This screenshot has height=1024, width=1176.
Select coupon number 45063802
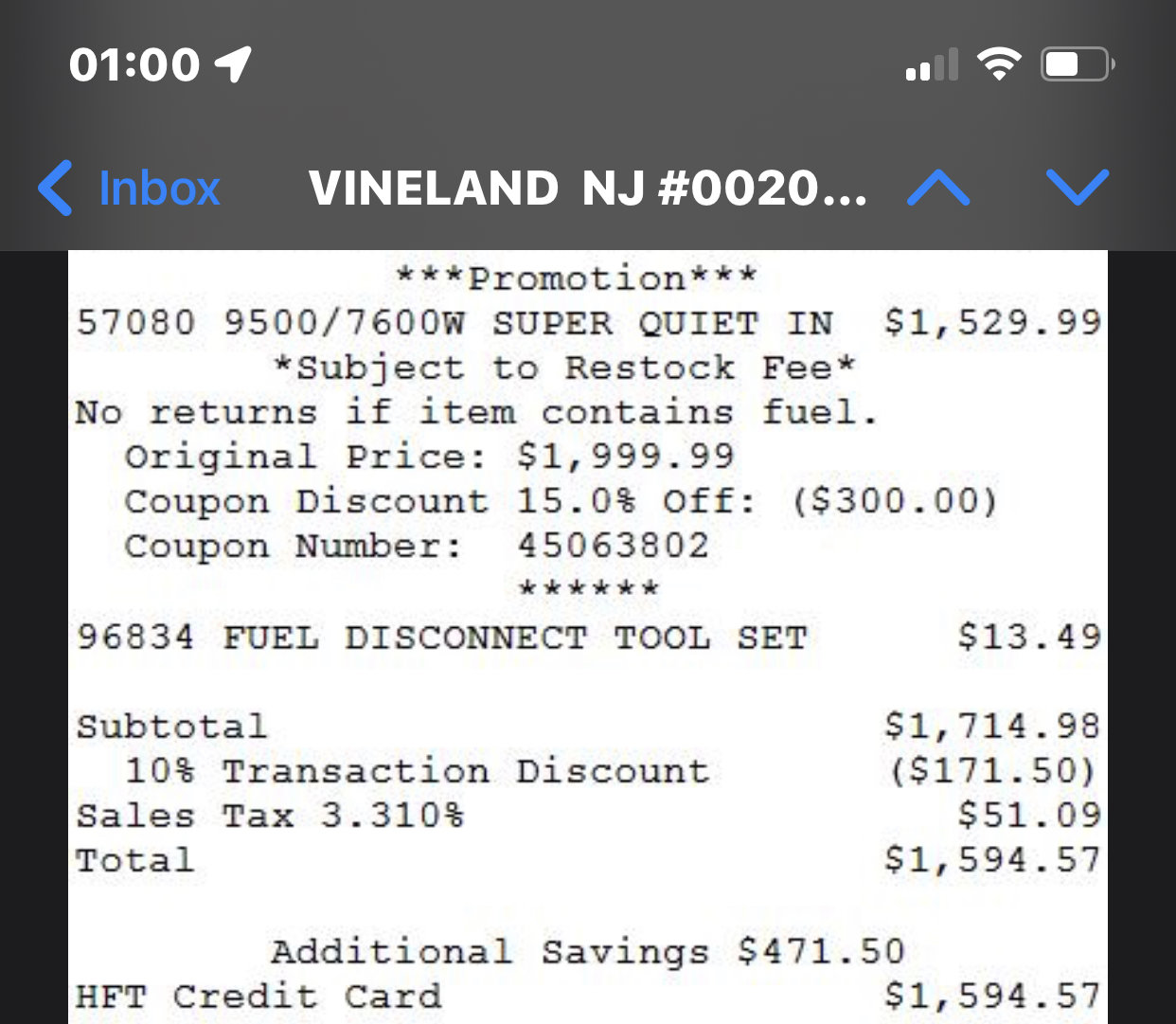click(x=613, y=546)
